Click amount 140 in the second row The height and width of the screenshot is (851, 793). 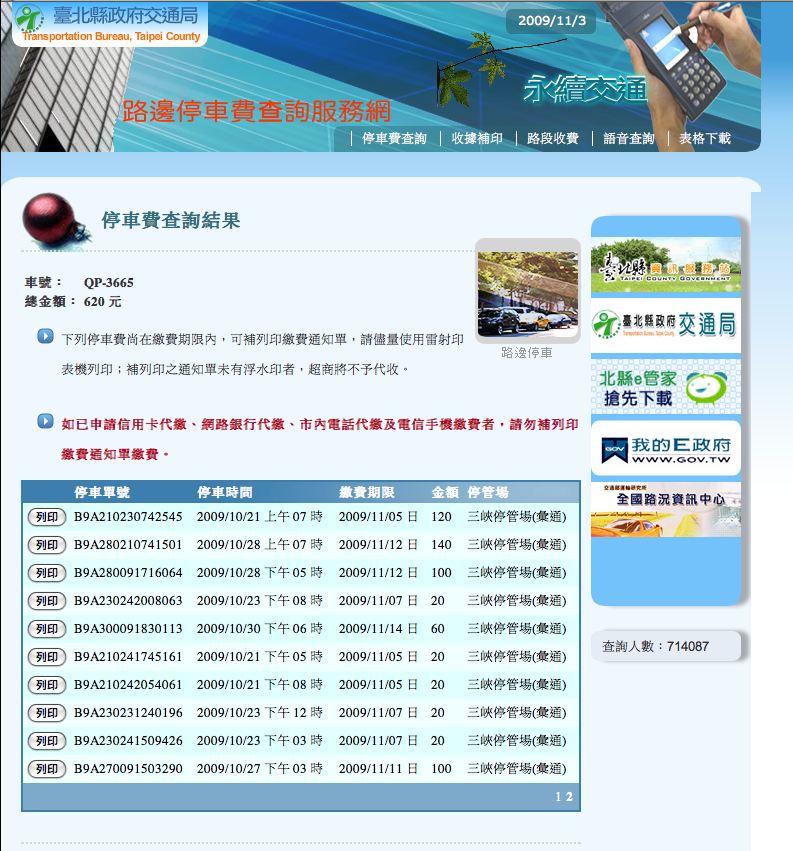click(x=441, y=544)
